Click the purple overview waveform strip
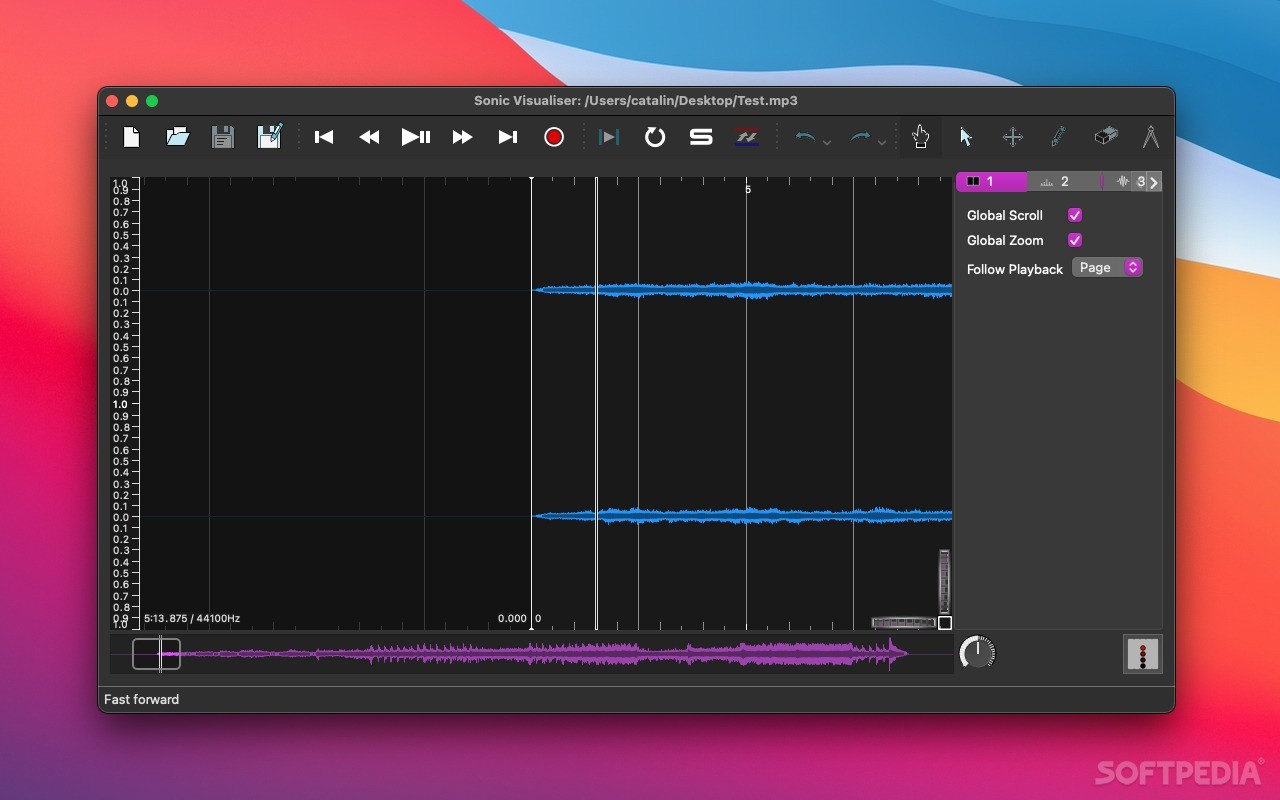The height and width of the screenshot is (800, 1280). 532,654
